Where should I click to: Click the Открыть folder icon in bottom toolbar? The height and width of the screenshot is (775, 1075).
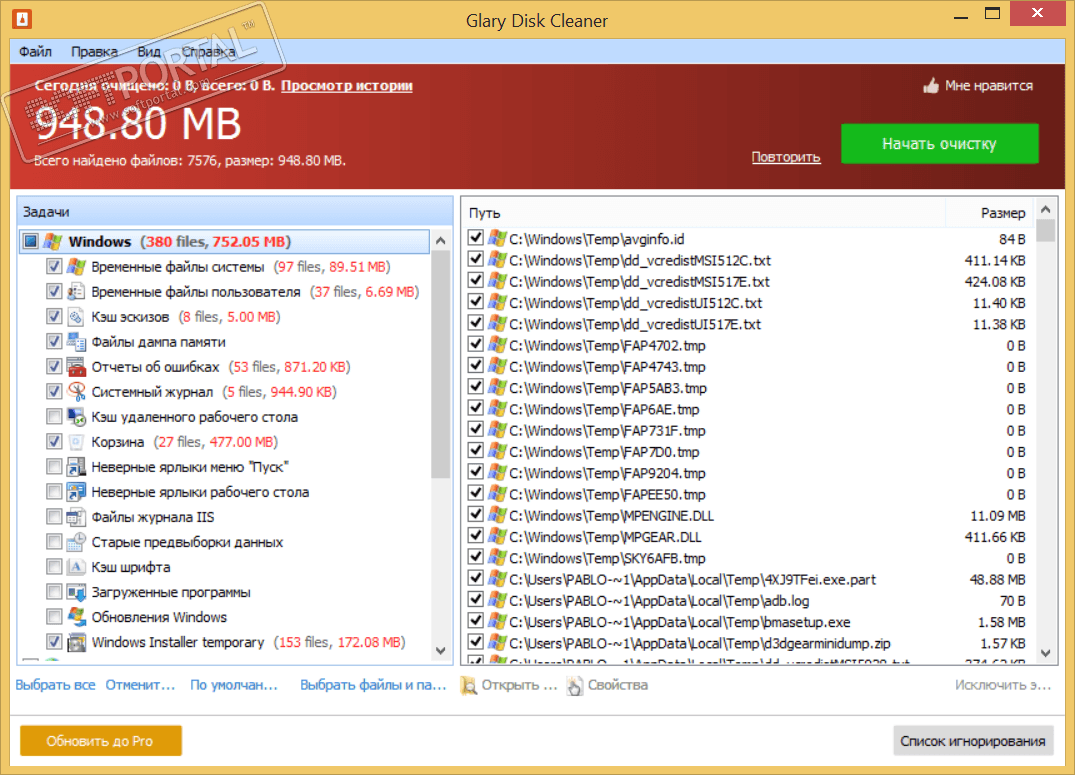(x=468, y=685)
